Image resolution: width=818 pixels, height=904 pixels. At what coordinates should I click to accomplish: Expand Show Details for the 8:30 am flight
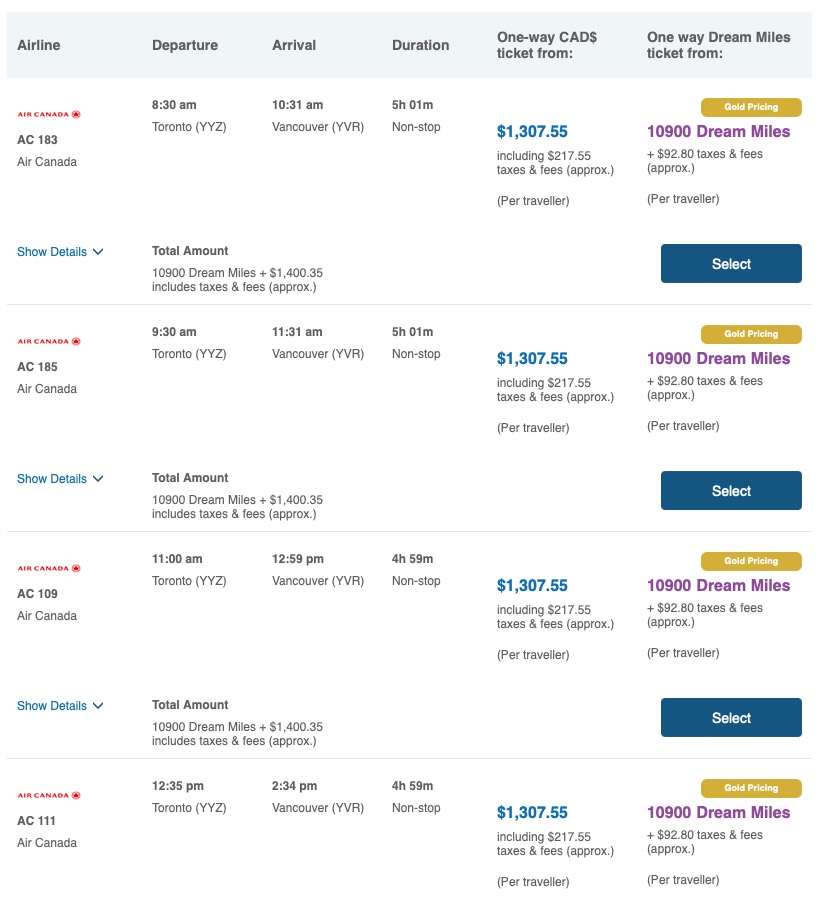point(60,252)
